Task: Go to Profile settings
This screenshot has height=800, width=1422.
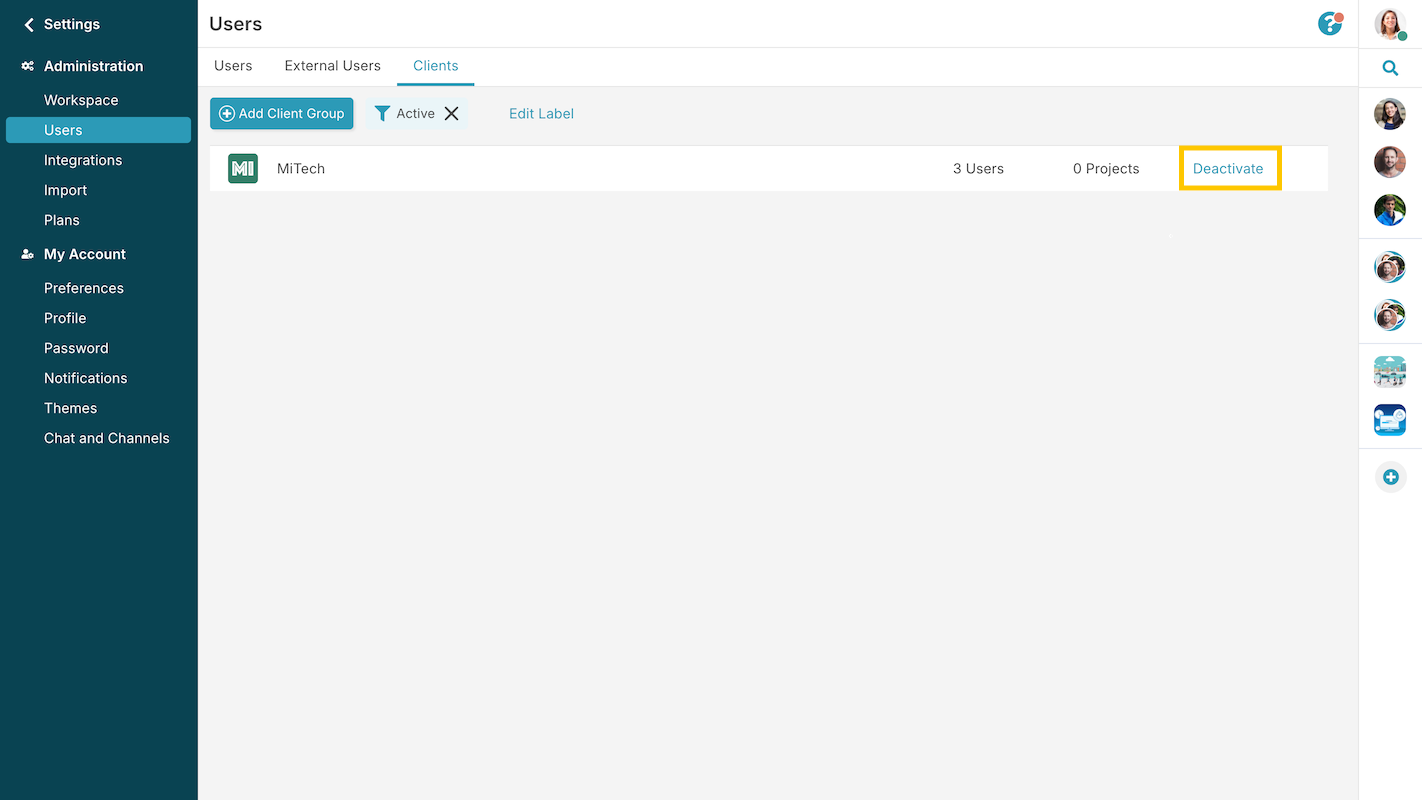Action: click(65, 318)
